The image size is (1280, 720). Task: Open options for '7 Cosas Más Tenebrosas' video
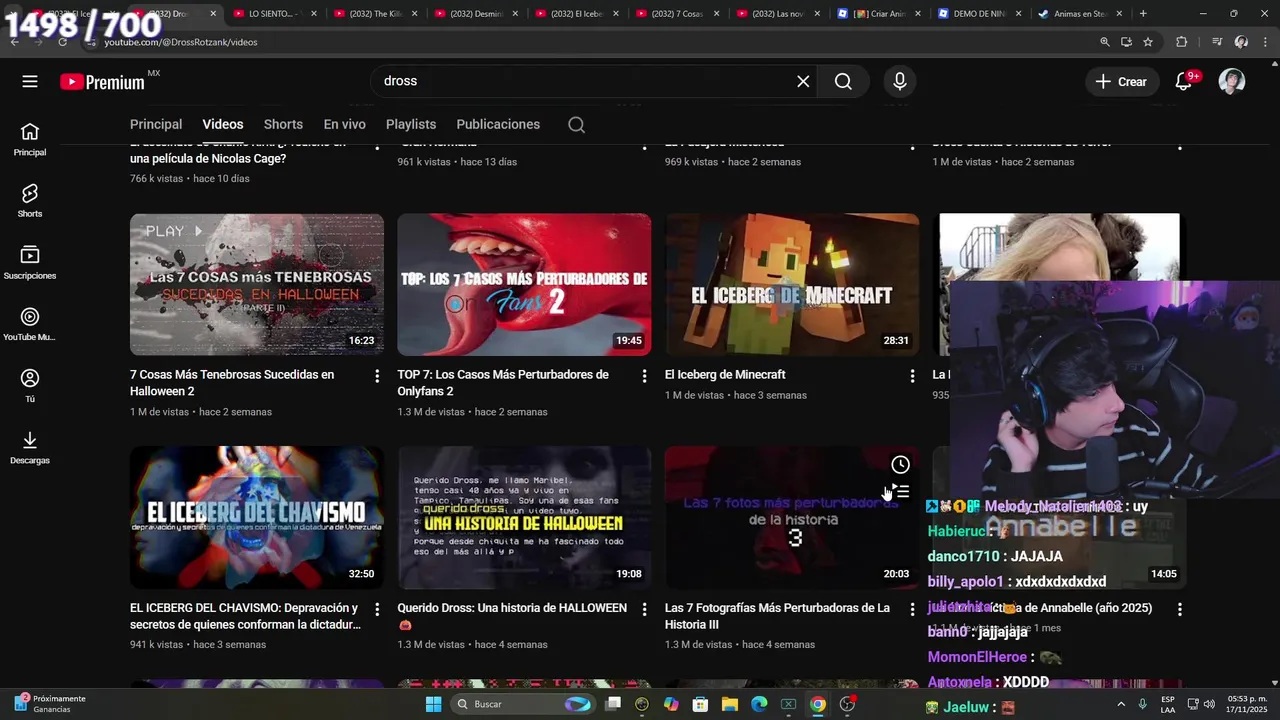pyautogui.click(x=377, y=376)
